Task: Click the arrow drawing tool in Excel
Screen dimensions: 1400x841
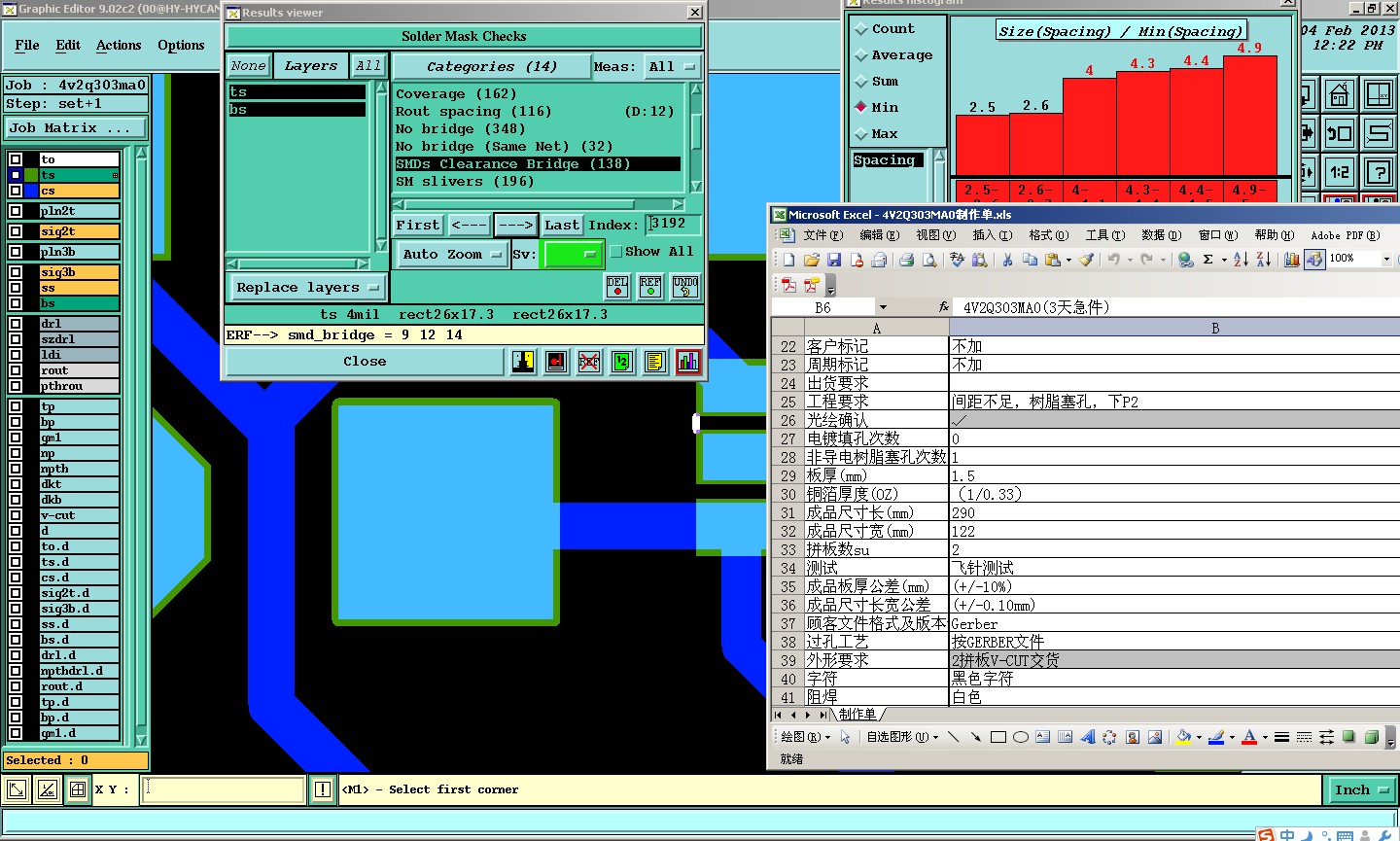Action: coord(975,737)
